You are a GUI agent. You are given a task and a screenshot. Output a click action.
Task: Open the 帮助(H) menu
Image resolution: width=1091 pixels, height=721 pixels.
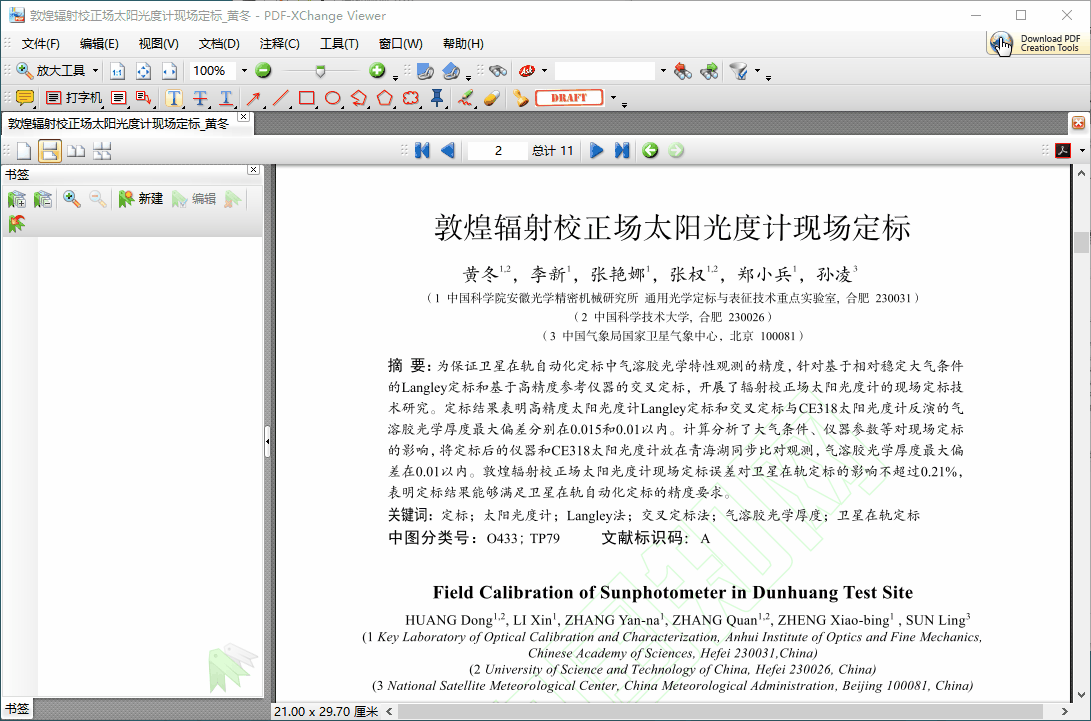tap(463, 44)
